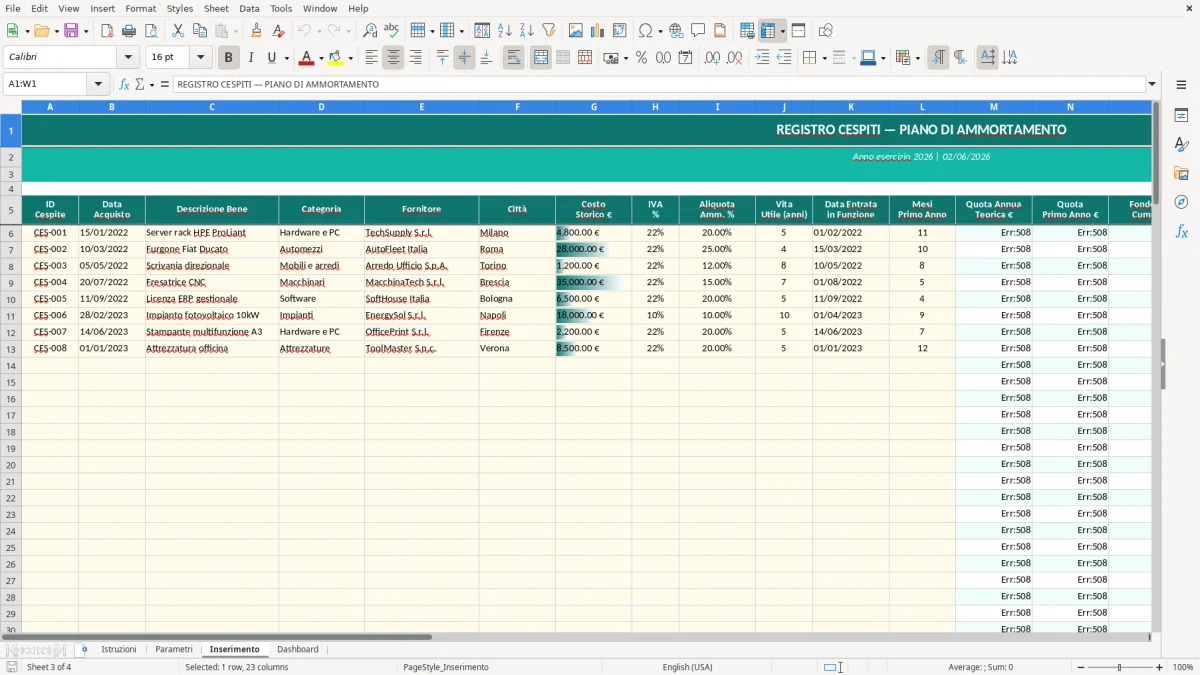Click the Merge and Center Cells icon
The width and height of the screenshot is (1200, 675).
tap(541, 58)
